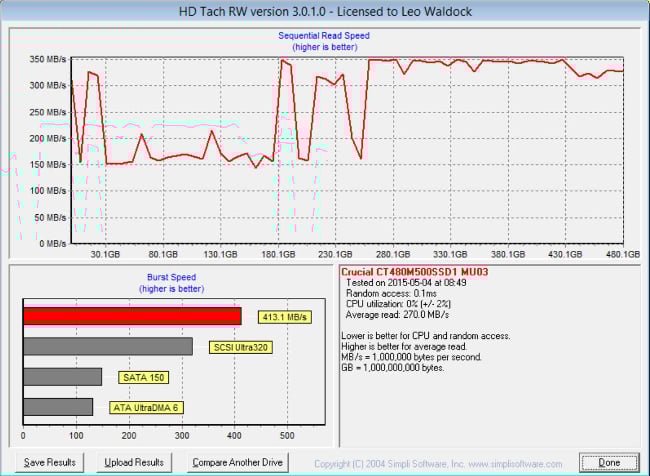Screen dimensions: 650x476
Task: Click the 230.1GB axis label
Action: (335, 254)
